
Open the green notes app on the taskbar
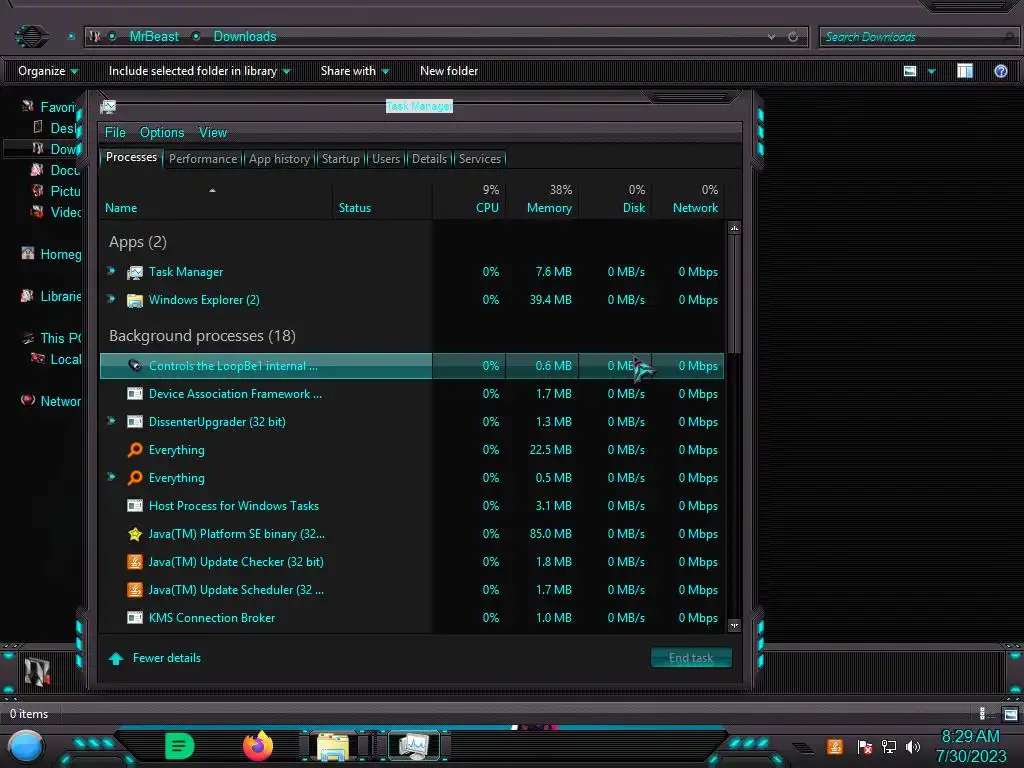click(x=179, y=746)
